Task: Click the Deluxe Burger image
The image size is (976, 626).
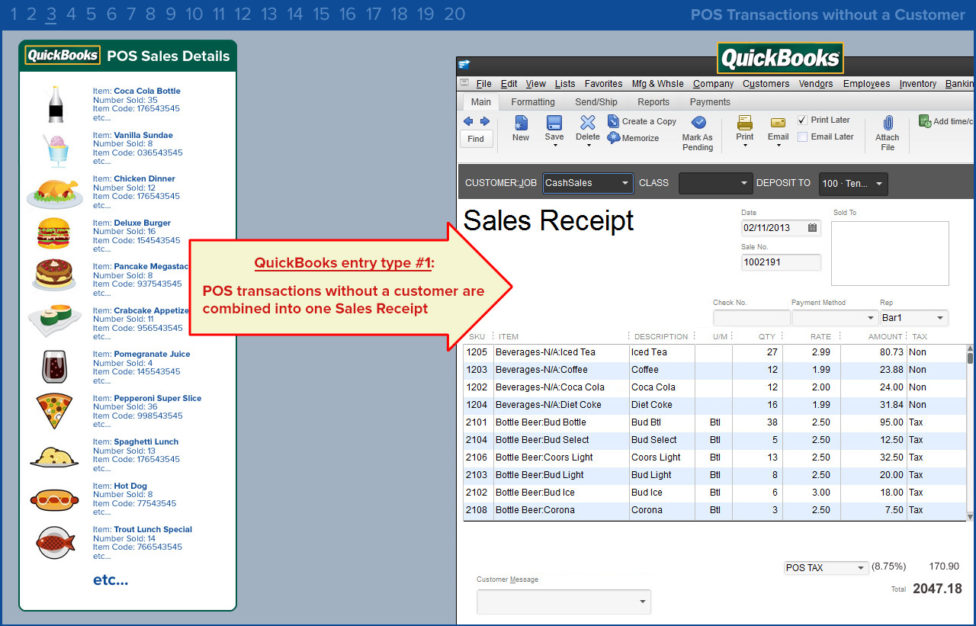Action: click(54, 234)
